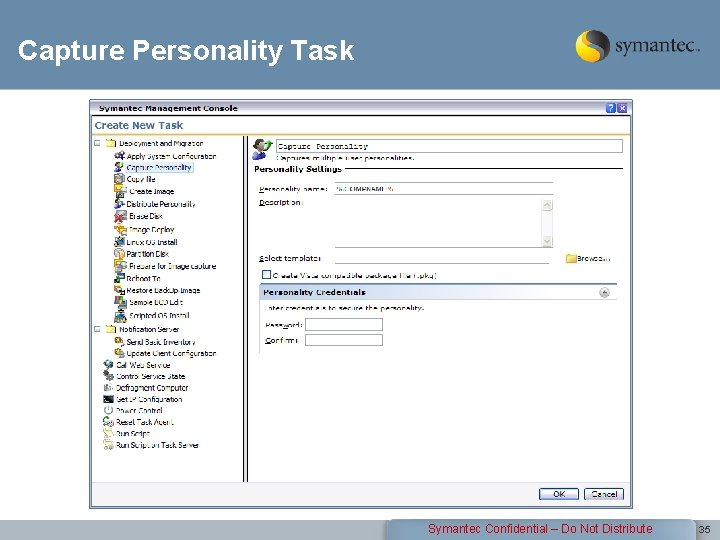
Task: Click into the Description text area
Action: [x=438, y=223]
